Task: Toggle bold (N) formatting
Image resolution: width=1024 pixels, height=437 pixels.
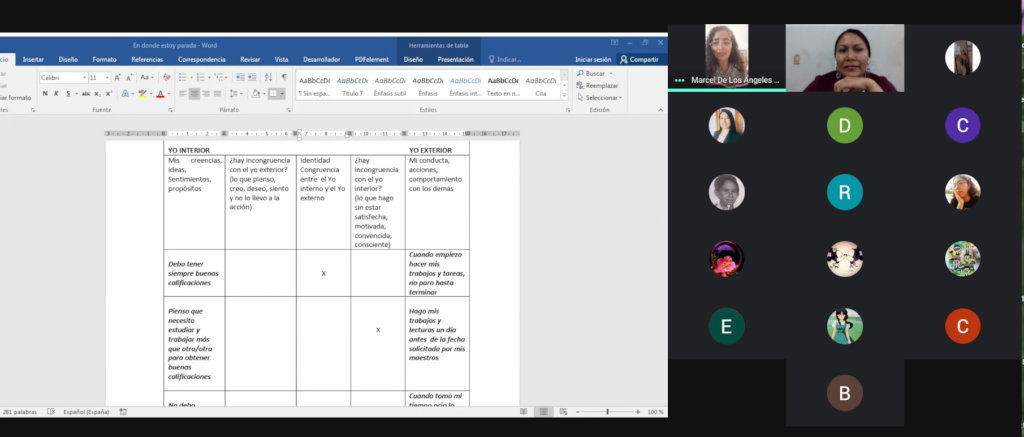Action: 45,93
